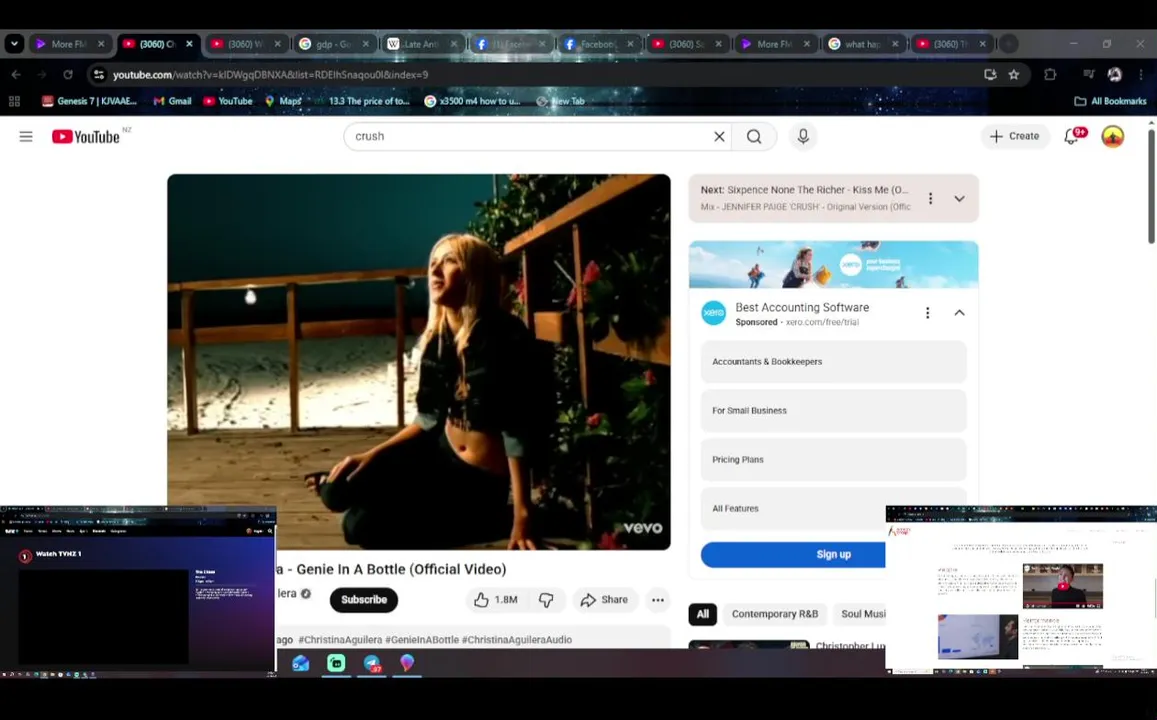Open All Features ad link
Screen dimensions: 1157x720
pos(833,509)
